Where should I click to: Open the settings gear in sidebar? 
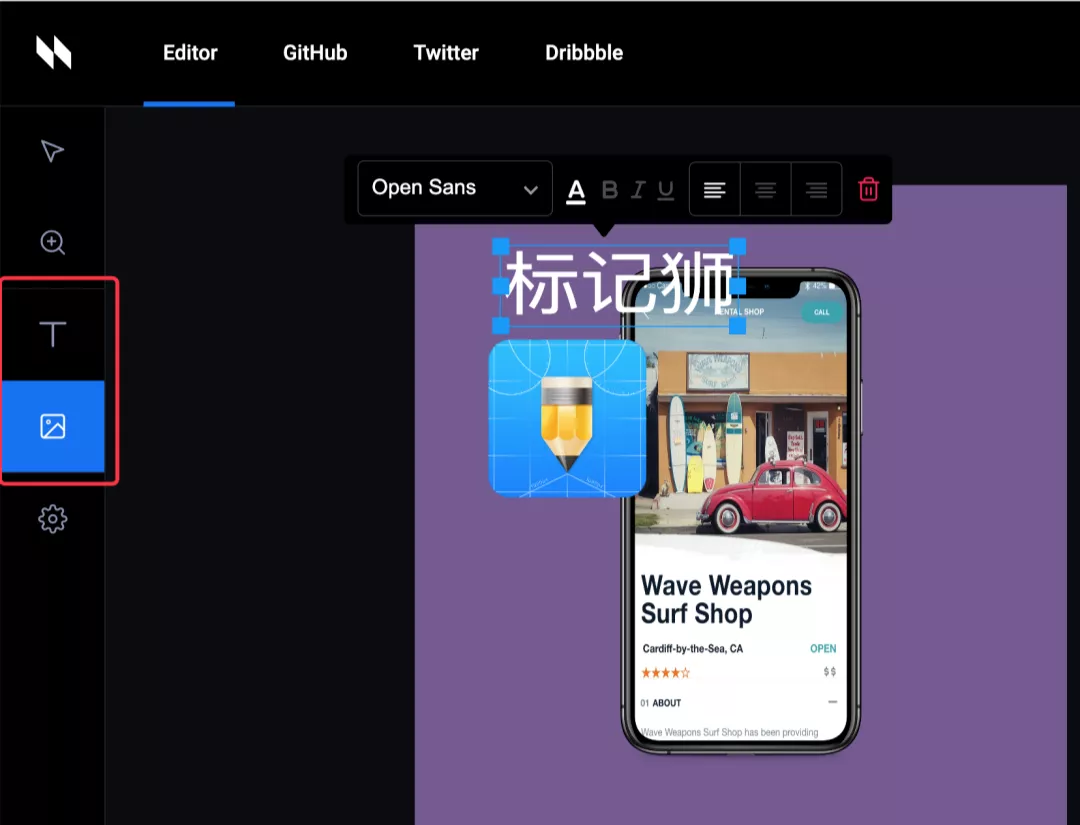[x=52, y=519]
